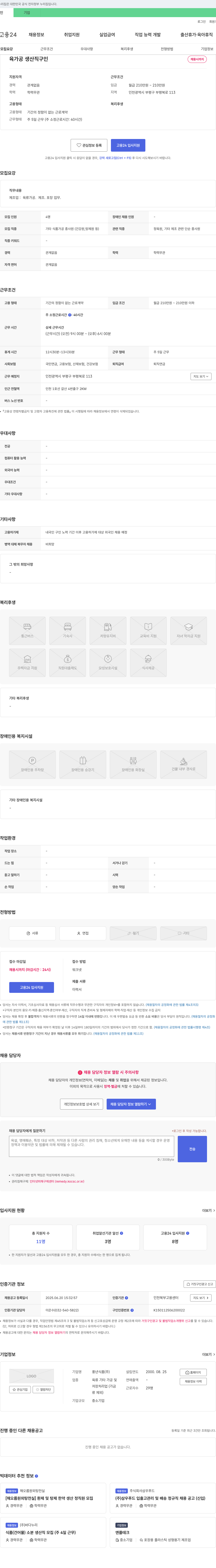Click the 기숙사 benefit icon
This screenshot has height=1568, width=216.
coord(67,631)
